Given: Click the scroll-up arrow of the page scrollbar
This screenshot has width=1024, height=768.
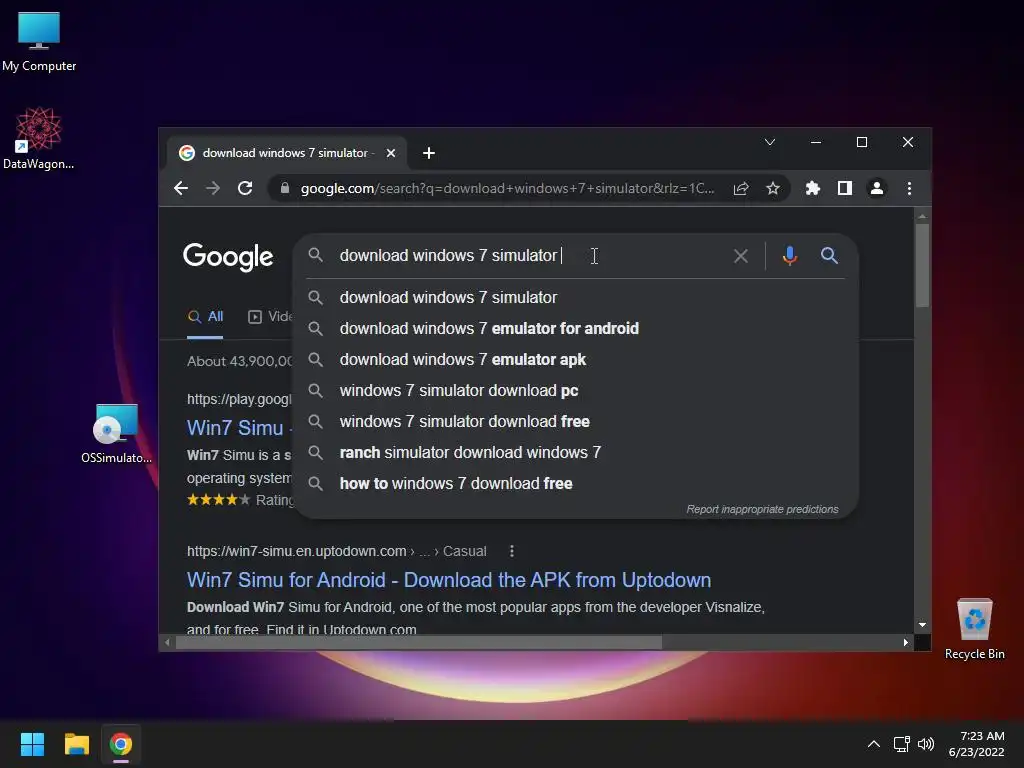Looking at the screenshot, I should point(922,216).
